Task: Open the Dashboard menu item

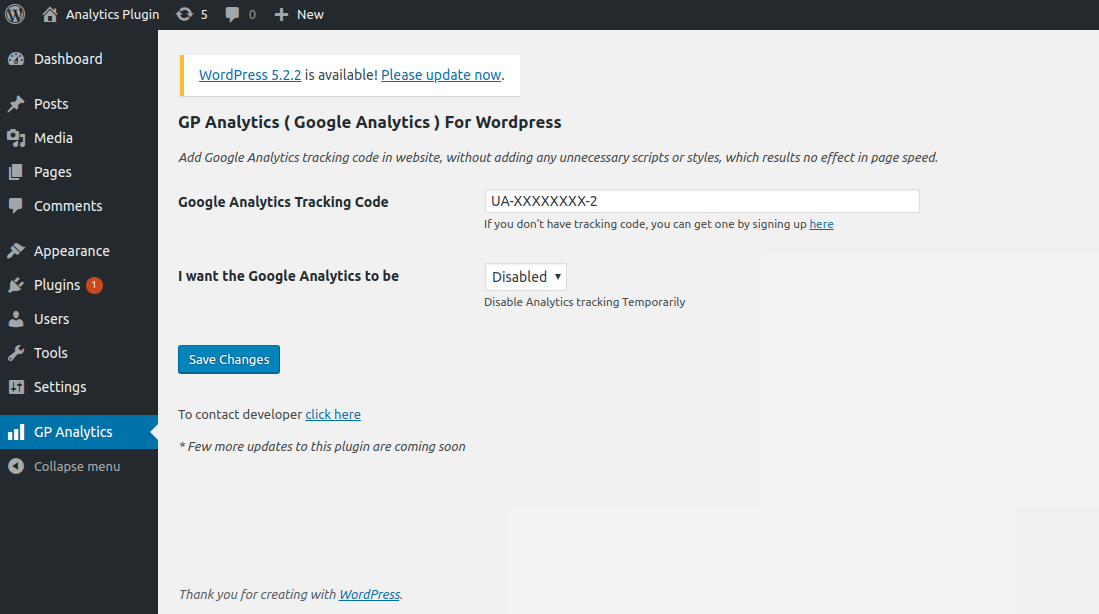Action: (x=68, y=59)
